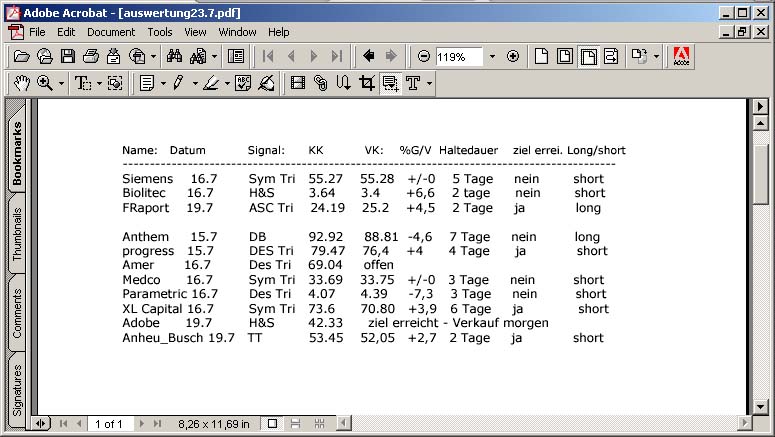Screen dimensions: 775x437
Task: Switch to Fit Width view
Action: click(x=588, y=56)
